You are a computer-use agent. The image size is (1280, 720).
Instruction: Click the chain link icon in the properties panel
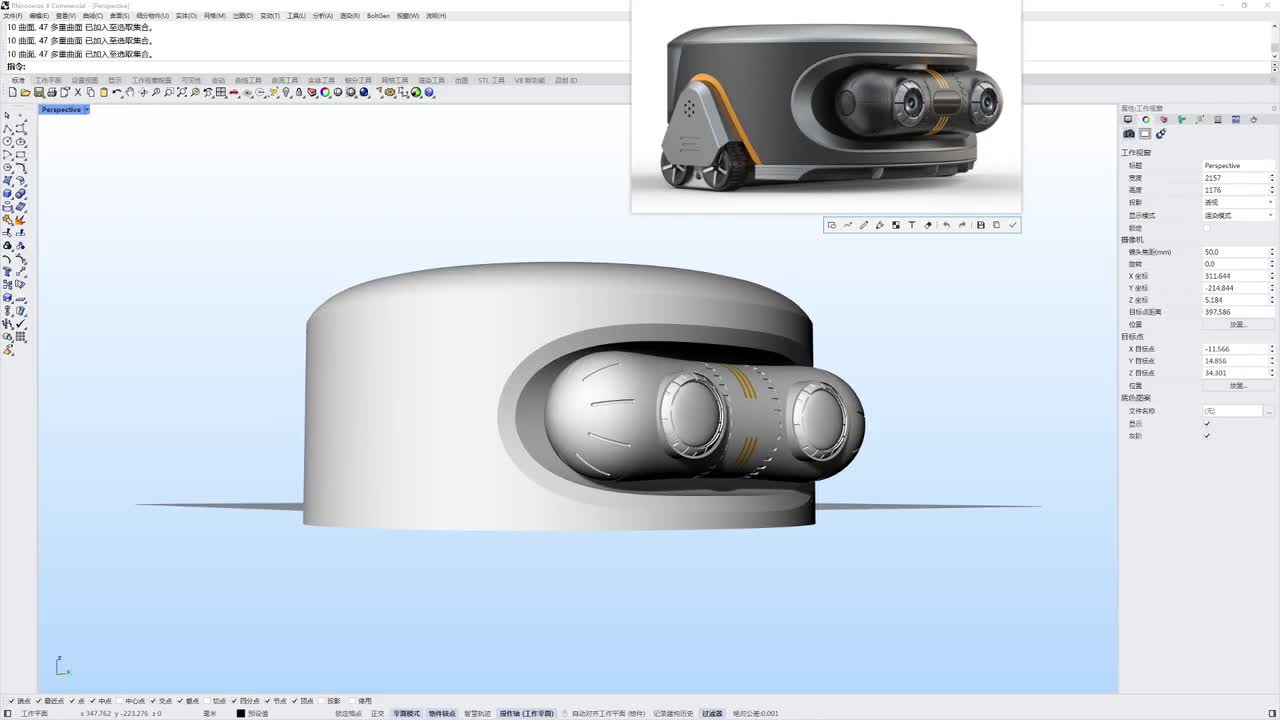pos(1161,134)
